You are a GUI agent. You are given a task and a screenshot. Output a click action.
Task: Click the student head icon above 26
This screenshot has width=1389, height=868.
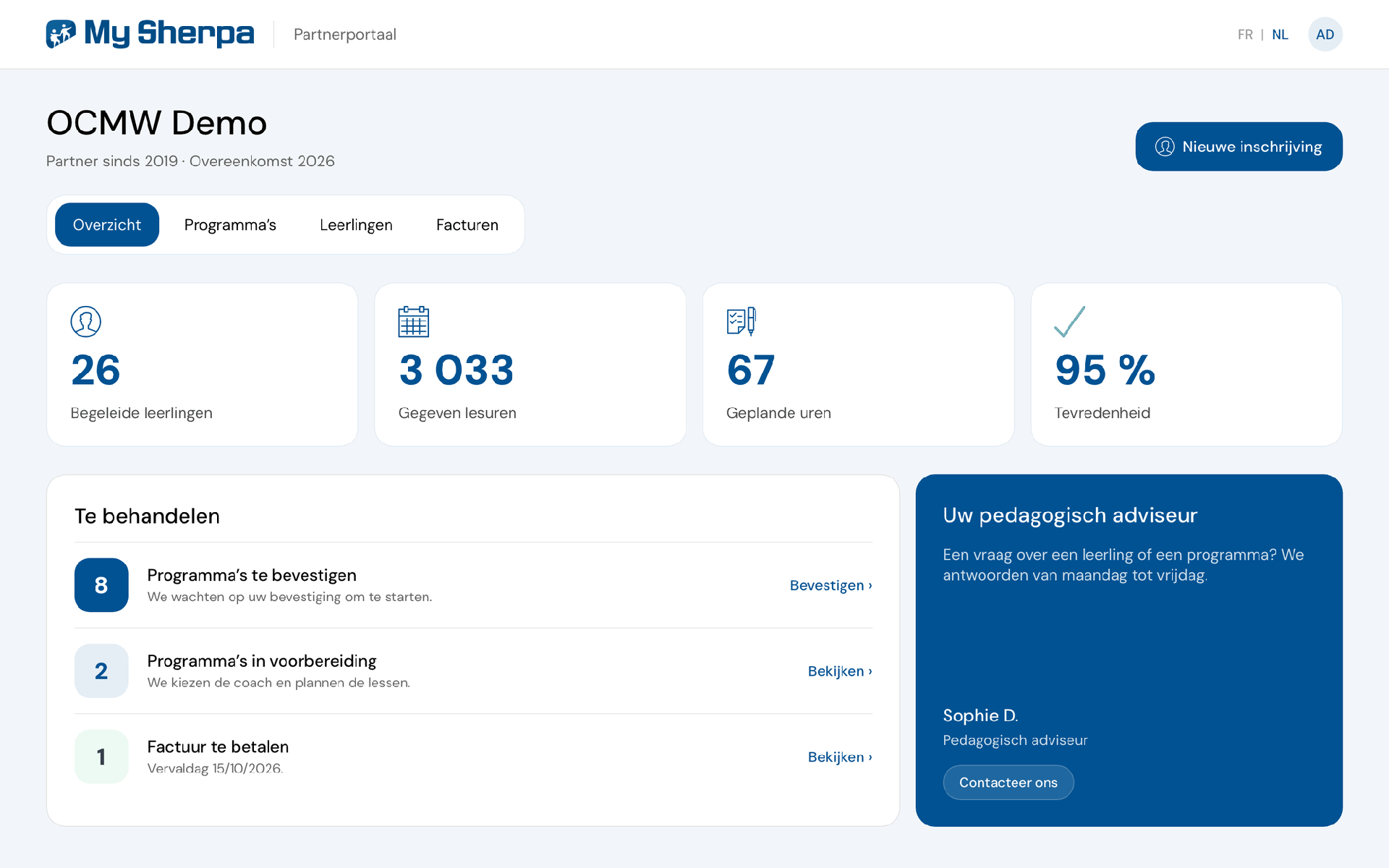85,322
